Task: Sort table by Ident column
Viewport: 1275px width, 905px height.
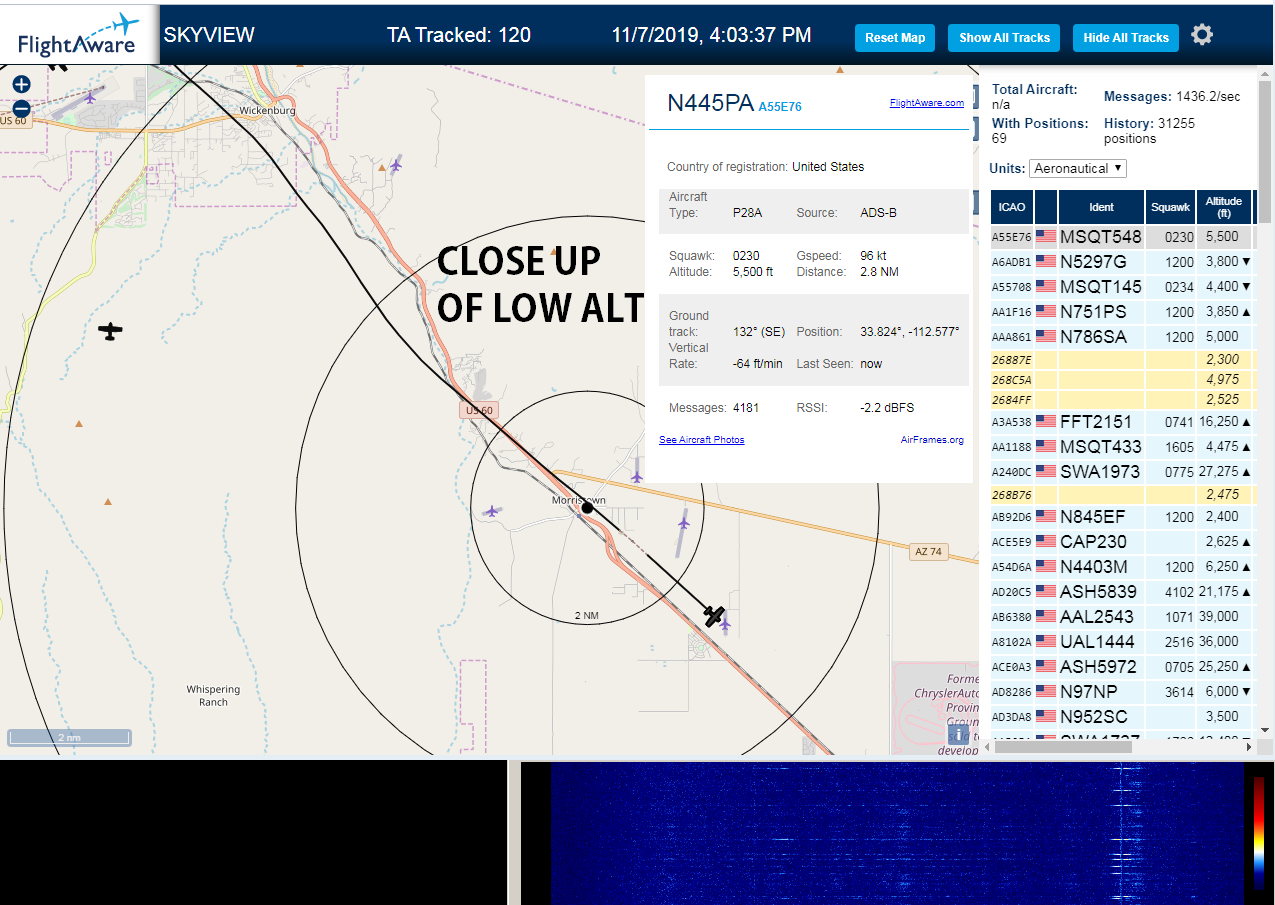Action: [x=1101, y=207]
